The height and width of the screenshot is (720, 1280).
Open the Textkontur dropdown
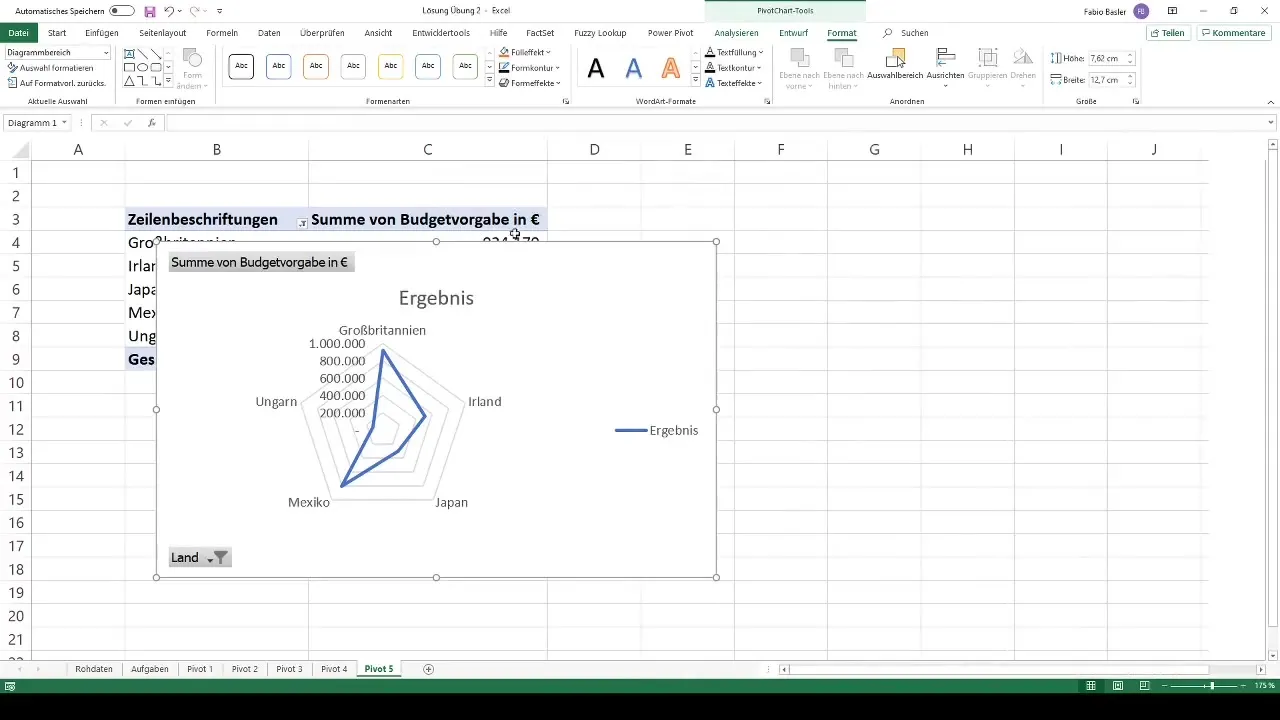(734, 68)
